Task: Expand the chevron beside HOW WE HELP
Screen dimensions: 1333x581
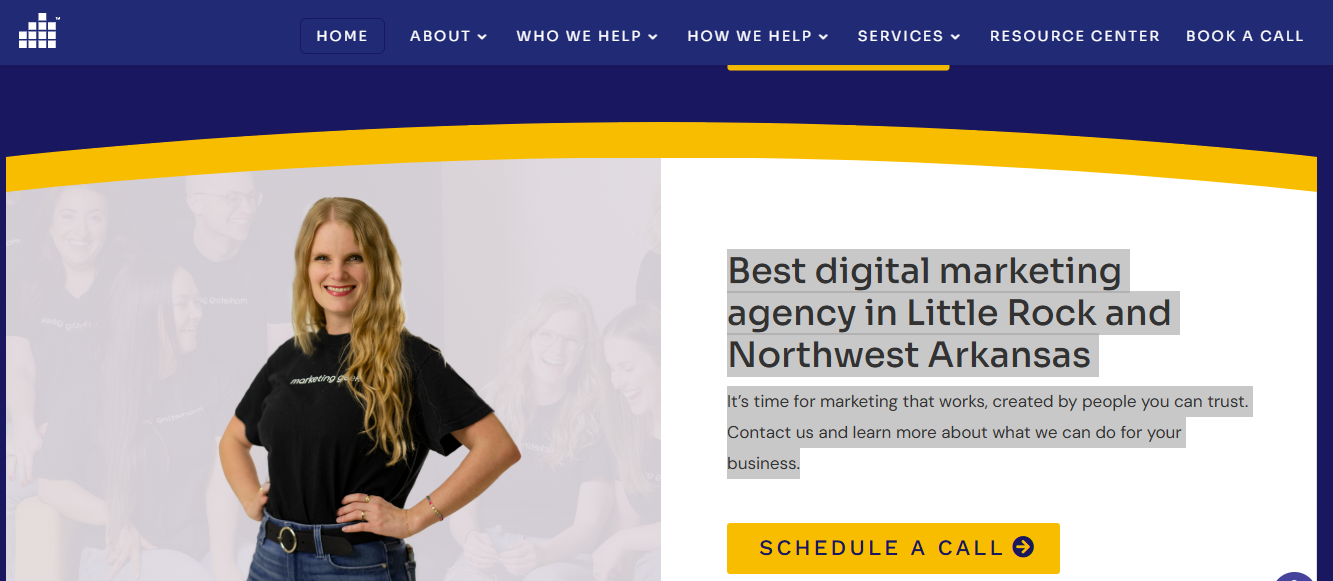Action: [824, 37]
